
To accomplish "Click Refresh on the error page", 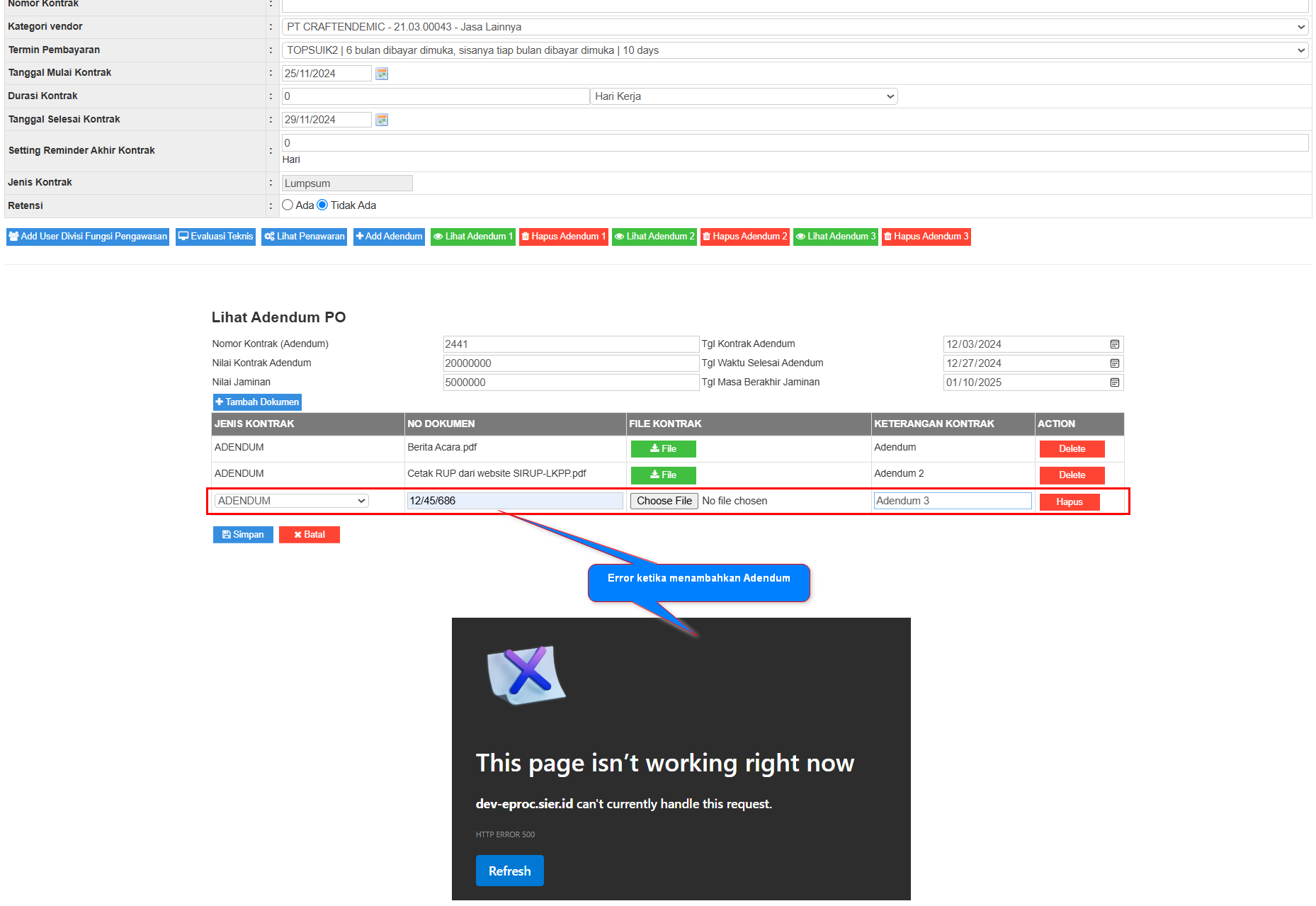I will click(x=510, y=871).
